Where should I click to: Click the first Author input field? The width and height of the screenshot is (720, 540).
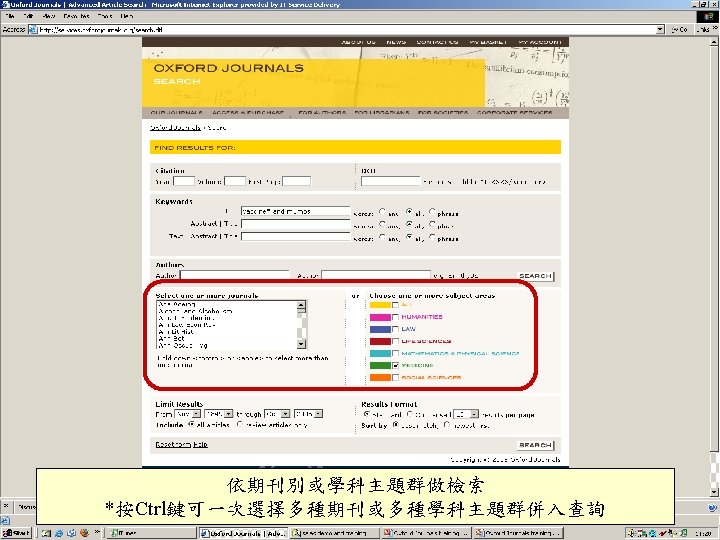point(235,275)
